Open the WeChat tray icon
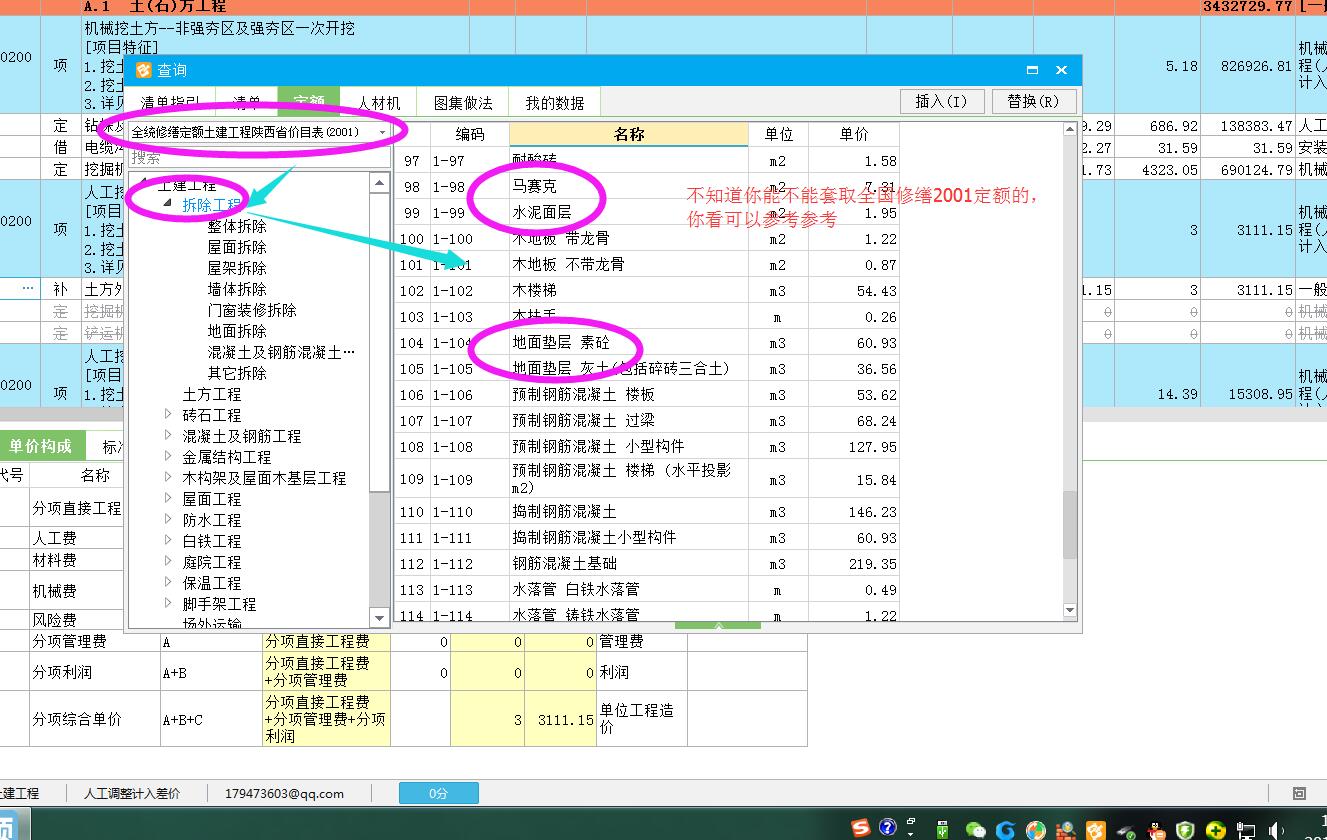1327x840 pixels. coord(976,829)
